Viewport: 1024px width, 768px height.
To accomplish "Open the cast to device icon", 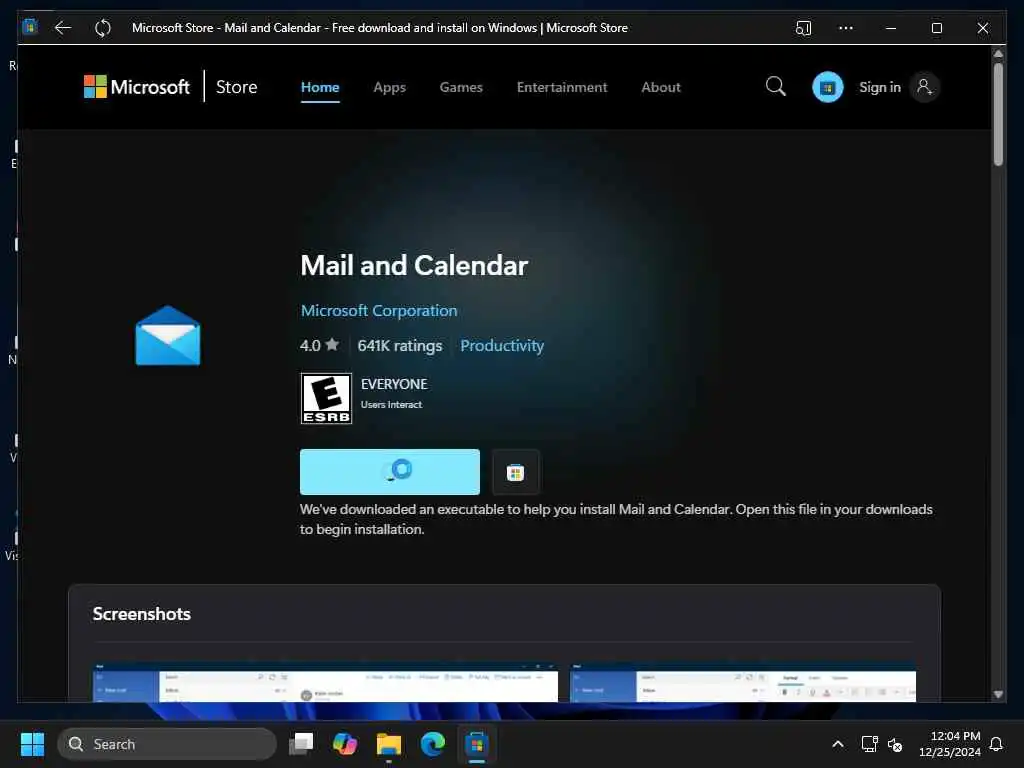I will pos(803,28).
